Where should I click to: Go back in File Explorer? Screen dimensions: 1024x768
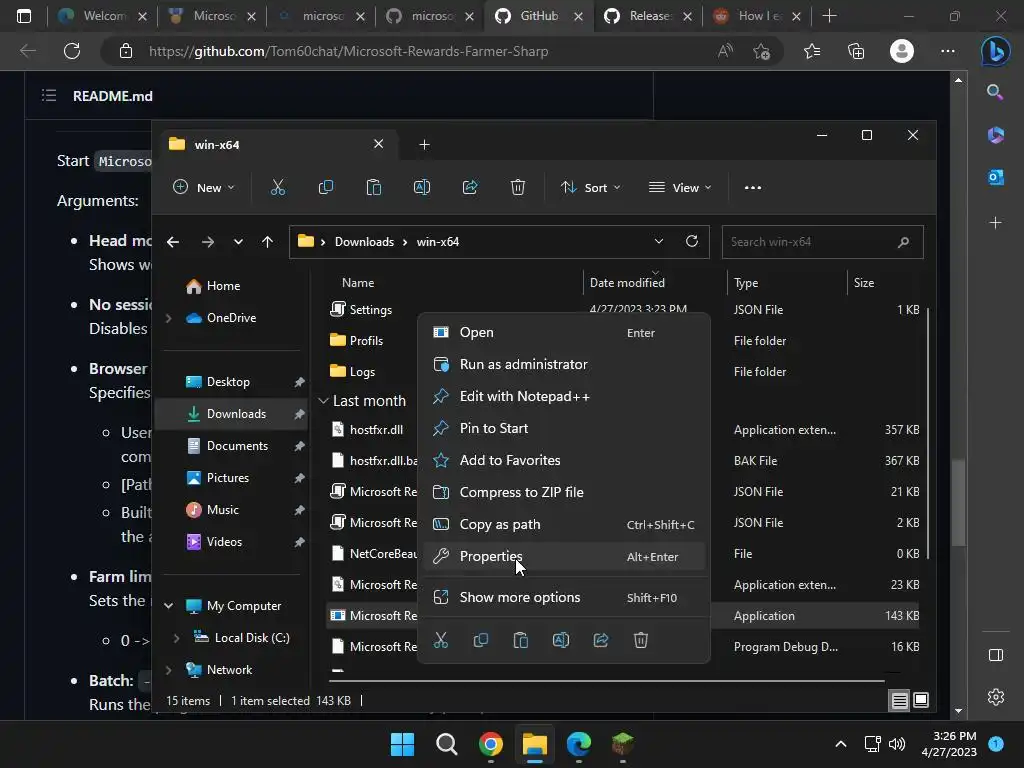(173, 242)
